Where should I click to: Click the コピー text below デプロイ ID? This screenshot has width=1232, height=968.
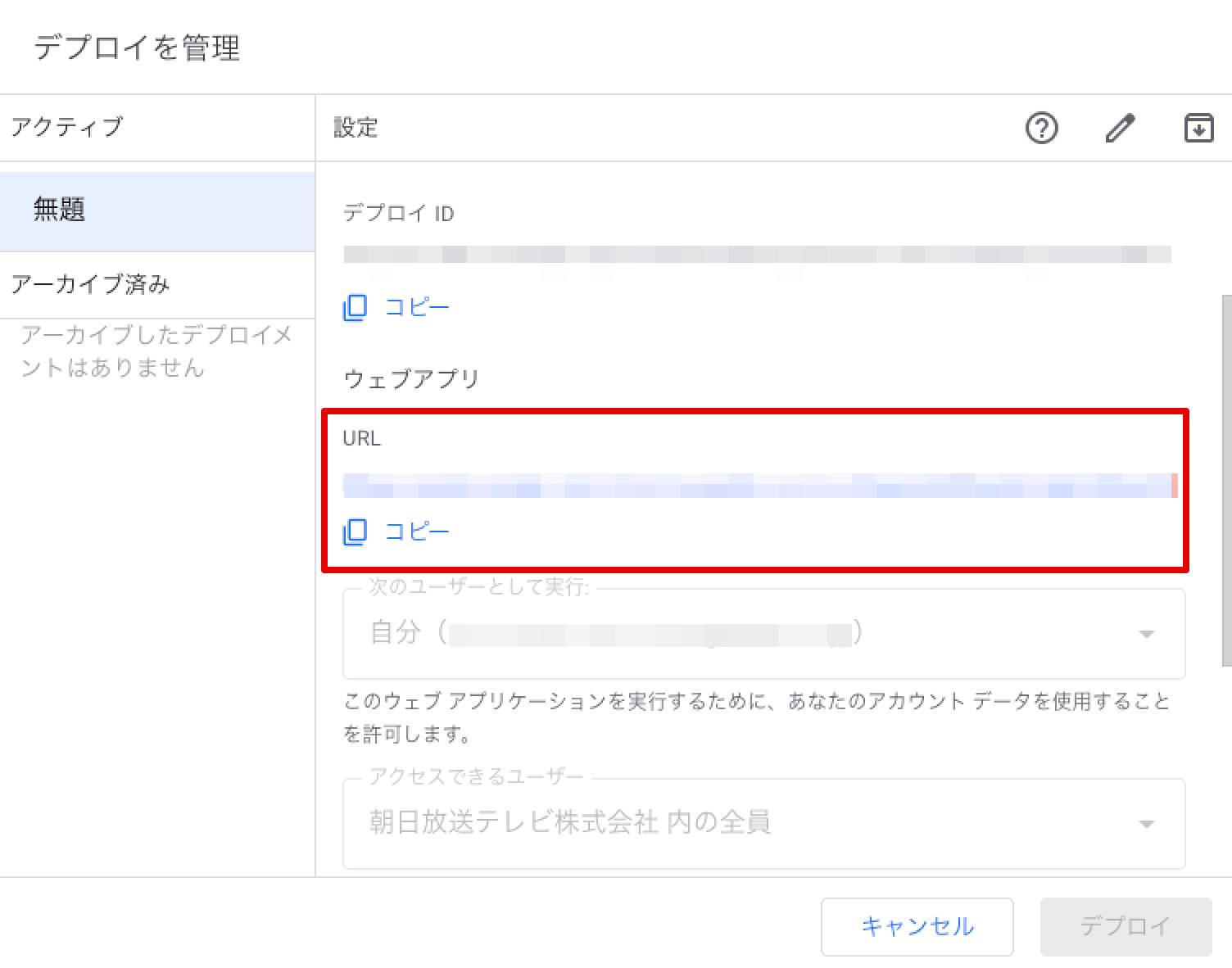tap(417, 308)
